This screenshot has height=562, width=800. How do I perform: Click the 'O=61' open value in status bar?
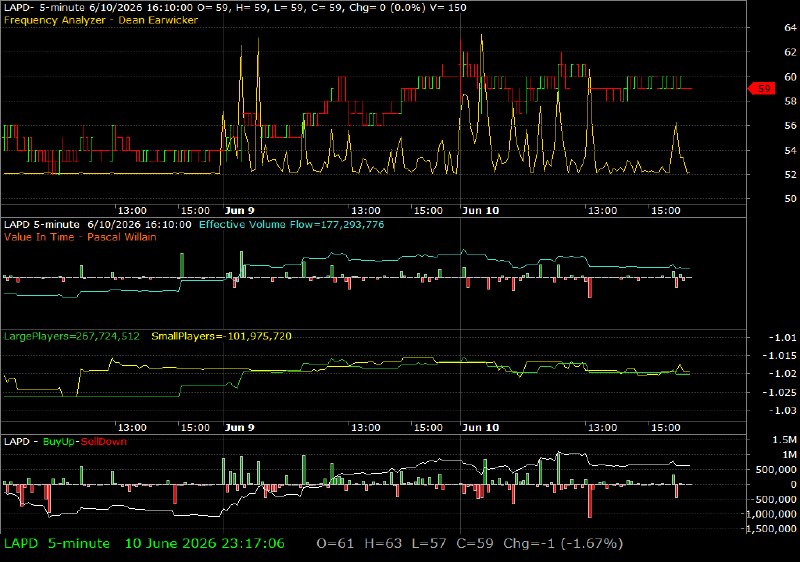[335, 544]
